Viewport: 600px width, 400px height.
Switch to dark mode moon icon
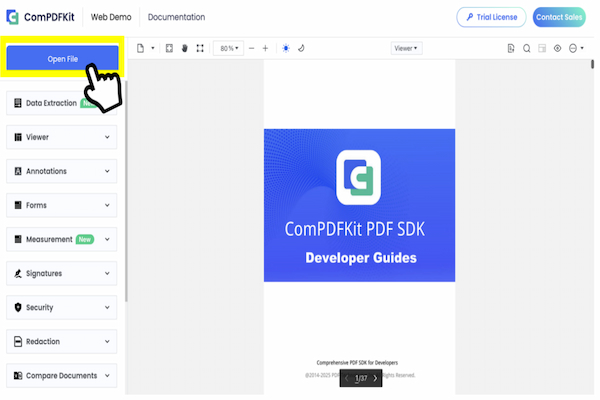[301, 48]
